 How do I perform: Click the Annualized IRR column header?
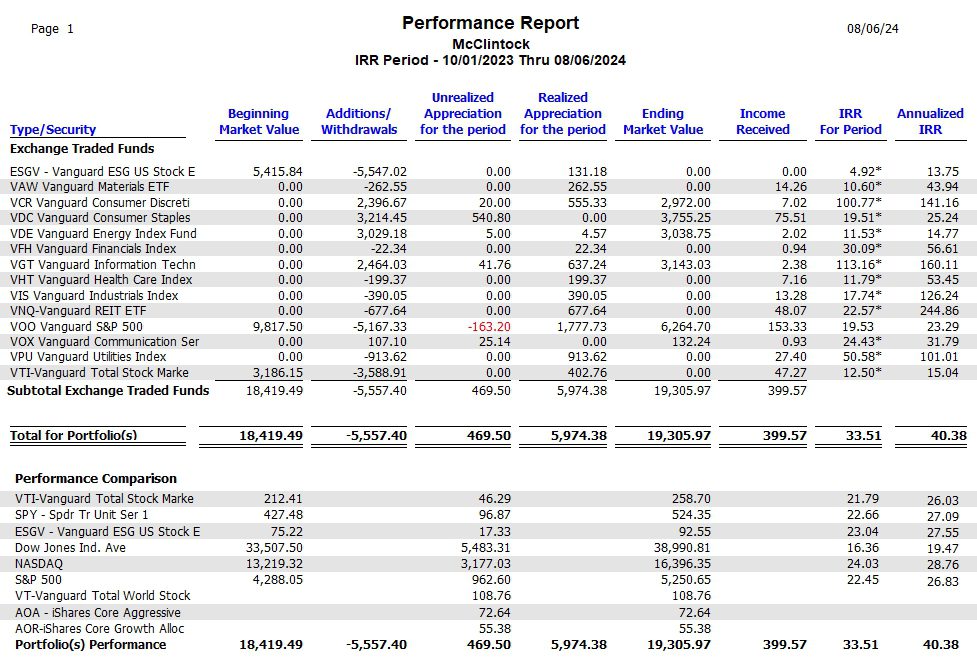coord(930,121)
